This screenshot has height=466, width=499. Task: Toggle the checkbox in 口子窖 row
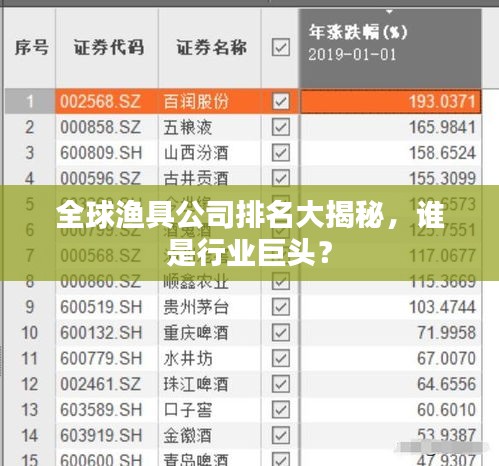coord(280,409)
